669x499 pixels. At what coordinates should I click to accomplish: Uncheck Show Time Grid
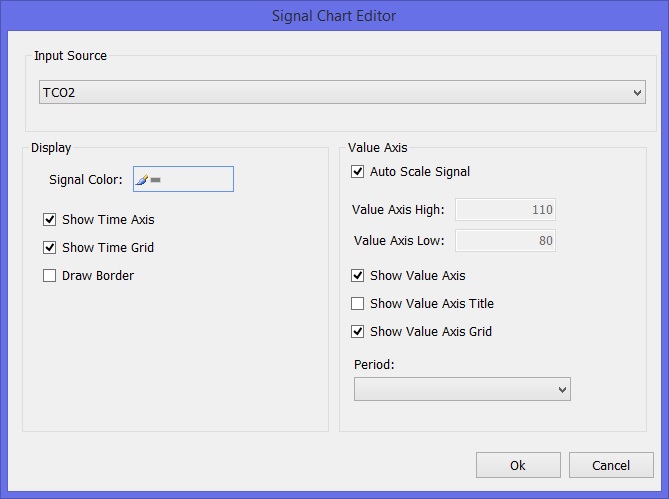click(49, 248)
